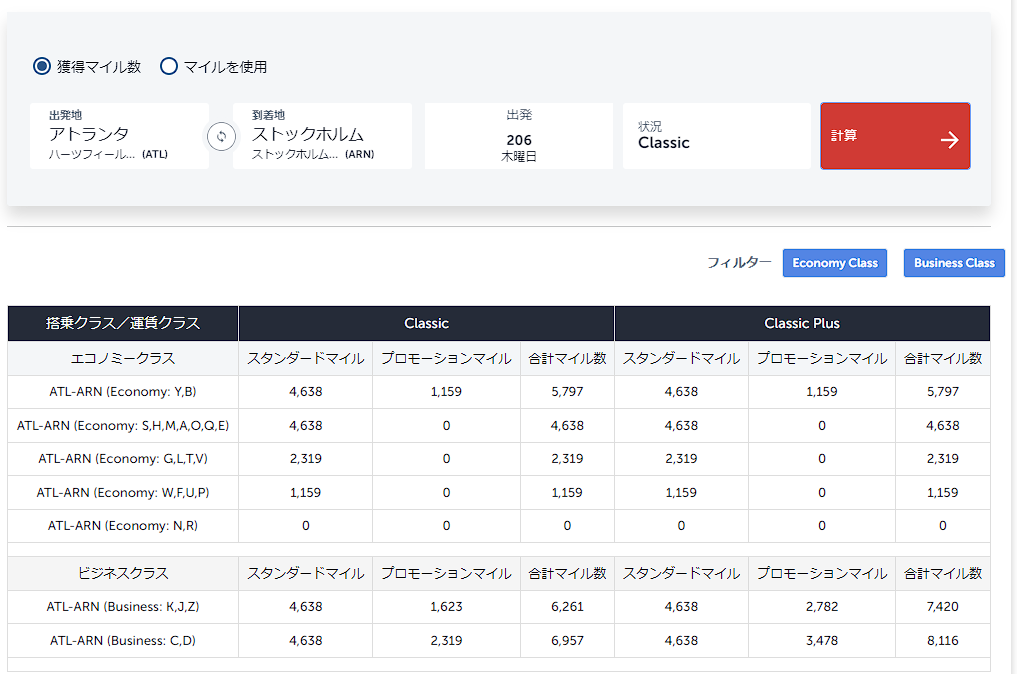
Task: Select the ATL-ARN (Economy: Y,B) row label
Action: [x=123, y=392]
